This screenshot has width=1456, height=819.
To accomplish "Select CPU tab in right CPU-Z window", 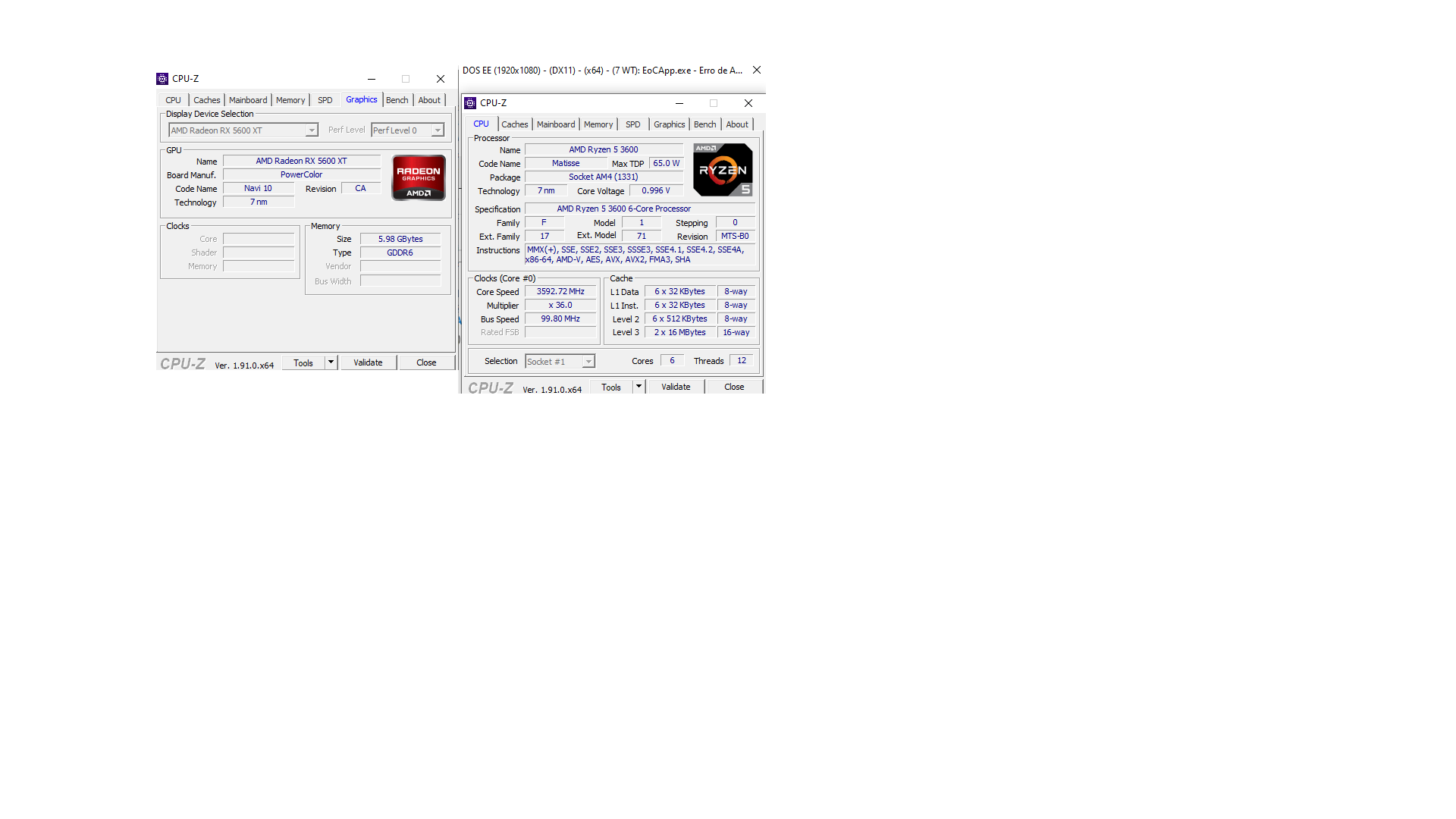I will coord(482,124).
